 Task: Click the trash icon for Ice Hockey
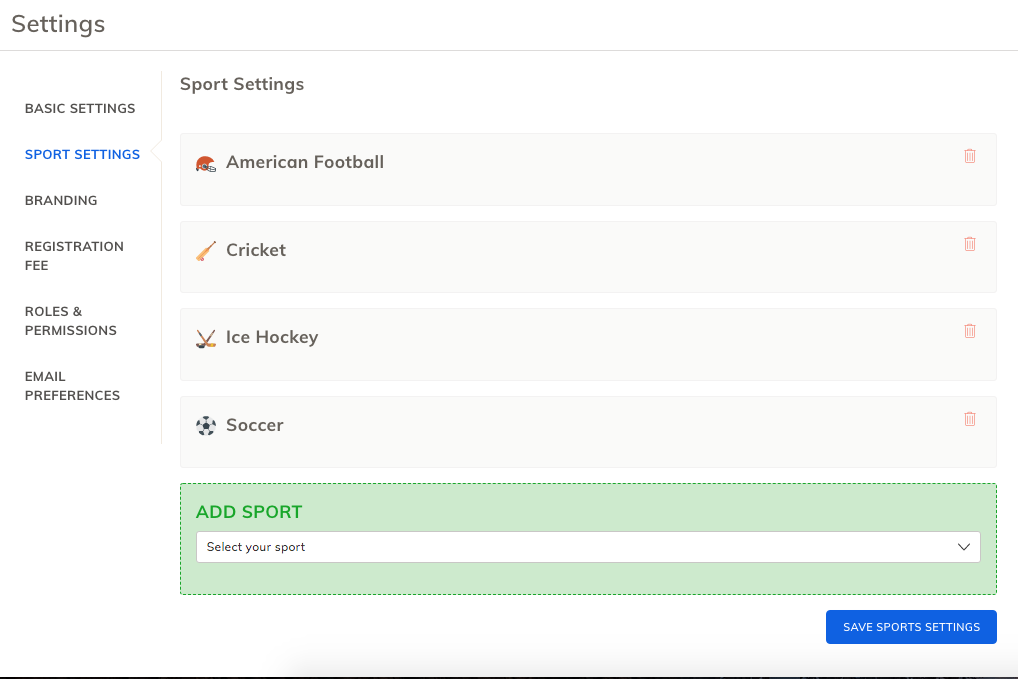tap(969, 331)
